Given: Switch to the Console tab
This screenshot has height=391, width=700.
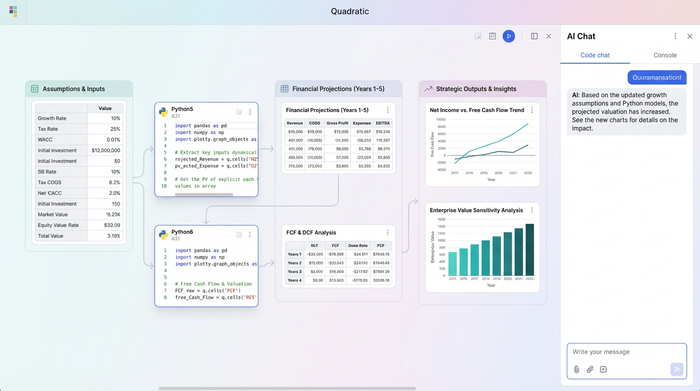Looking at the screenshot, I should click(665, 55).
